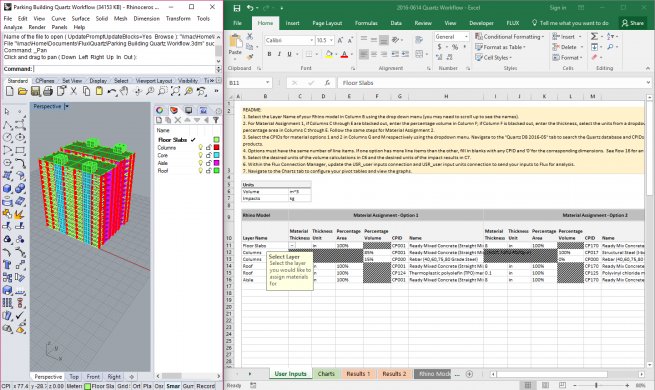This screenshot has height=390, width=655.
Task: Click the red color swatch of Columns layer
Action: pyautogui.click(x=216, y=147)
